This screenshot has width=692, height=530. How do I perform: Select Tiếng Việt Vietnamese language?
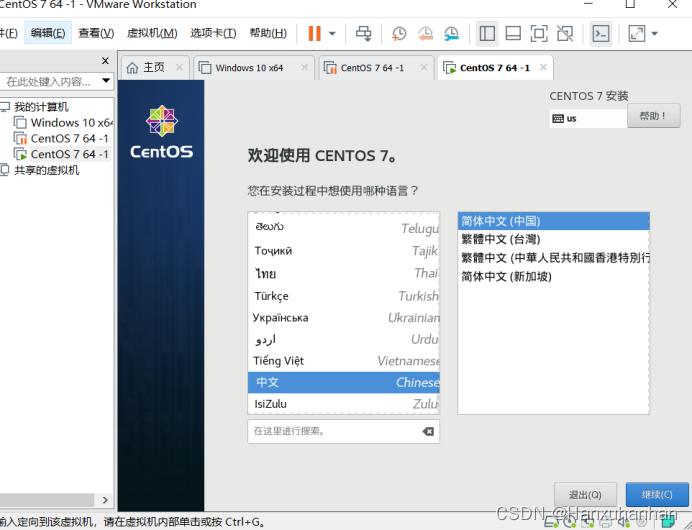[344, 361]
